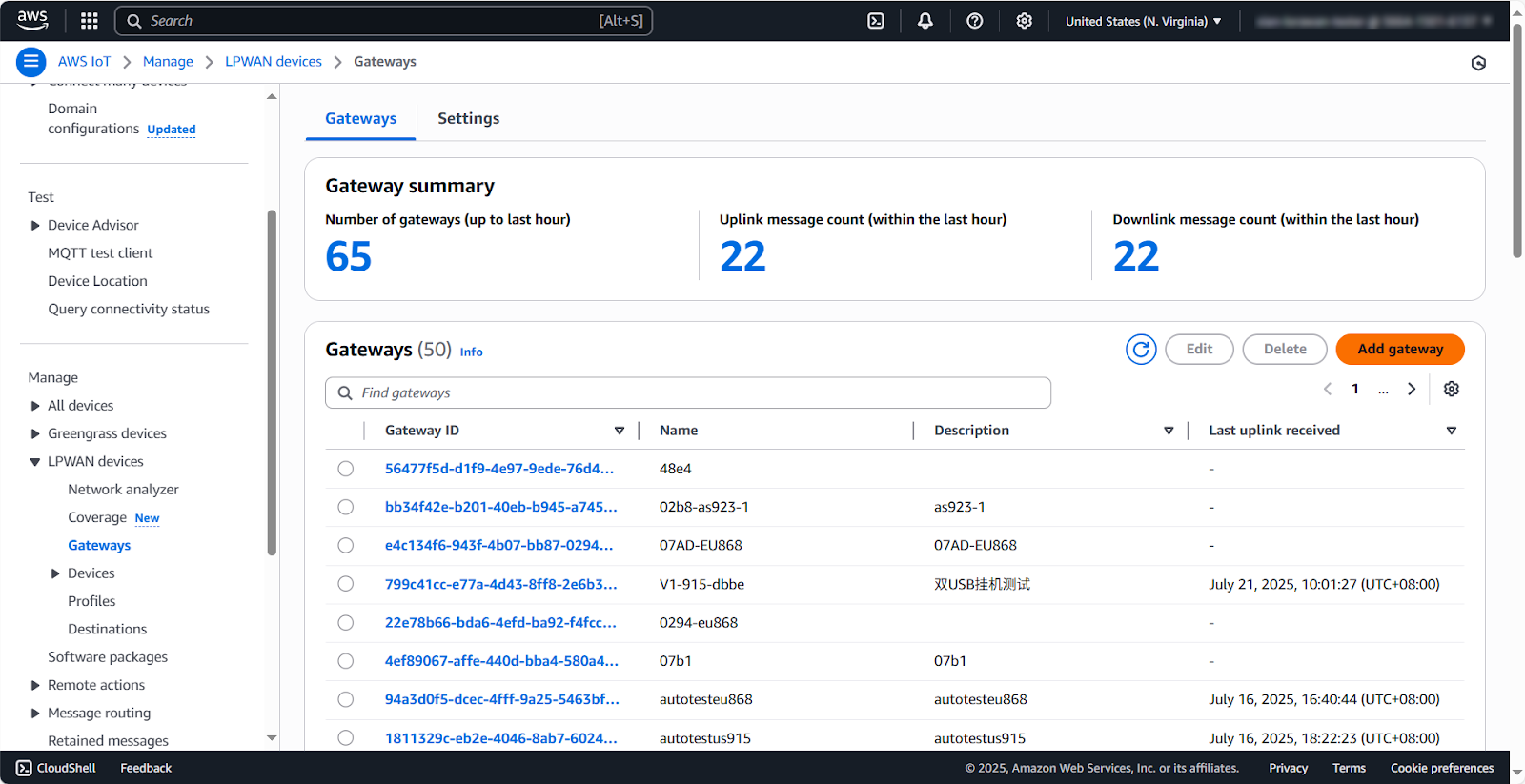Open table preferences gear icon
The width and height of the screenshot is (1525, 784).
(x=1451, y=389)
